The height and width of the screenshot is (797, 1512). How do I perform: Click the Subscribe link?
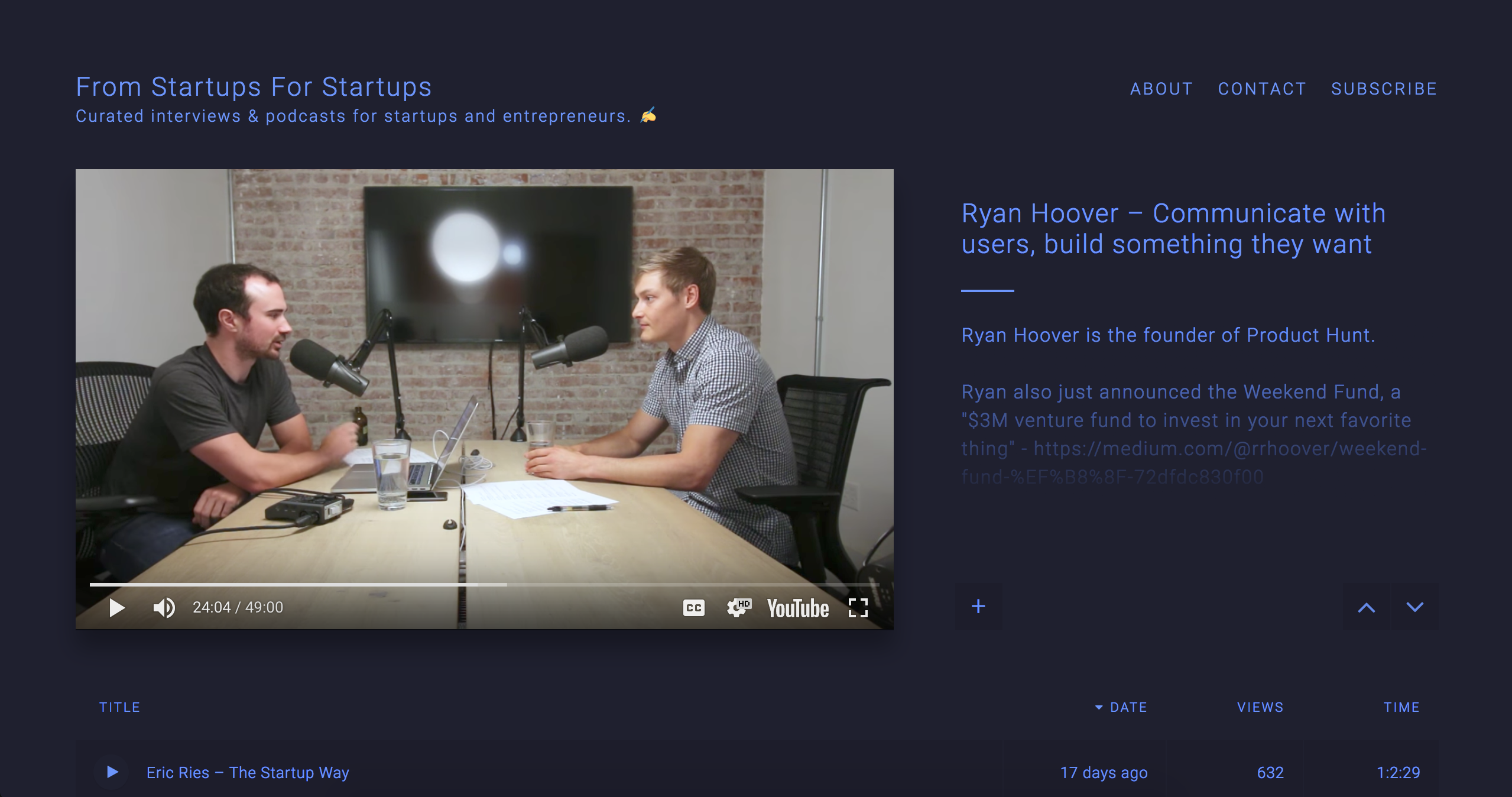pyautogui.click(x=1384, y=89)
